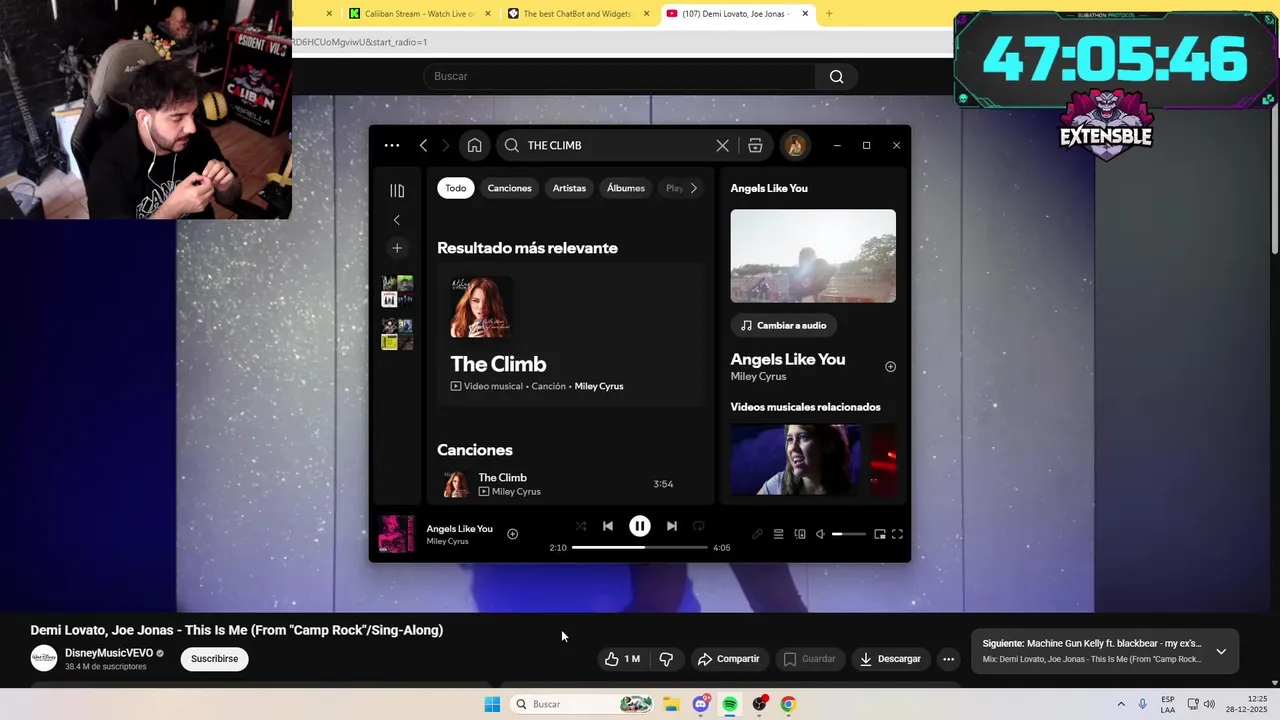Image resolution: width=1280 pixels, height=720 pixels.
Task: Play The Climb row in Canciones list
Action: pos(571,484)
